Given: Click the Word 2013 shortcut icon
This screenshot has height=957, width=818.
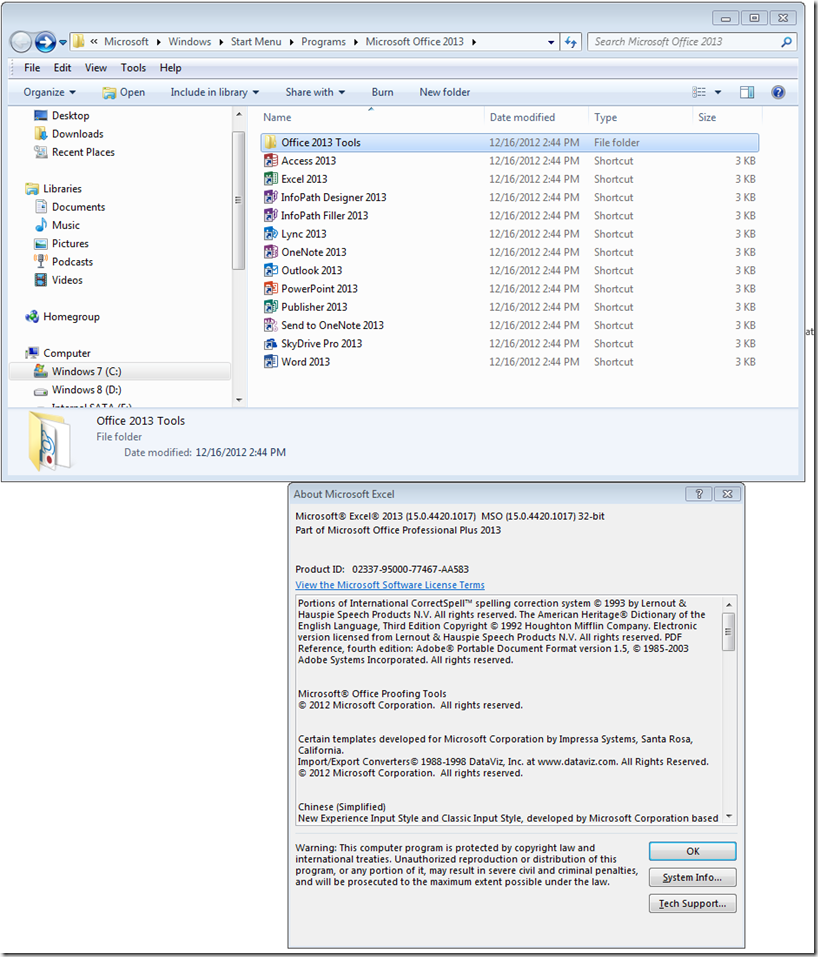Looking at the screenshot, I should pos(270,362).
